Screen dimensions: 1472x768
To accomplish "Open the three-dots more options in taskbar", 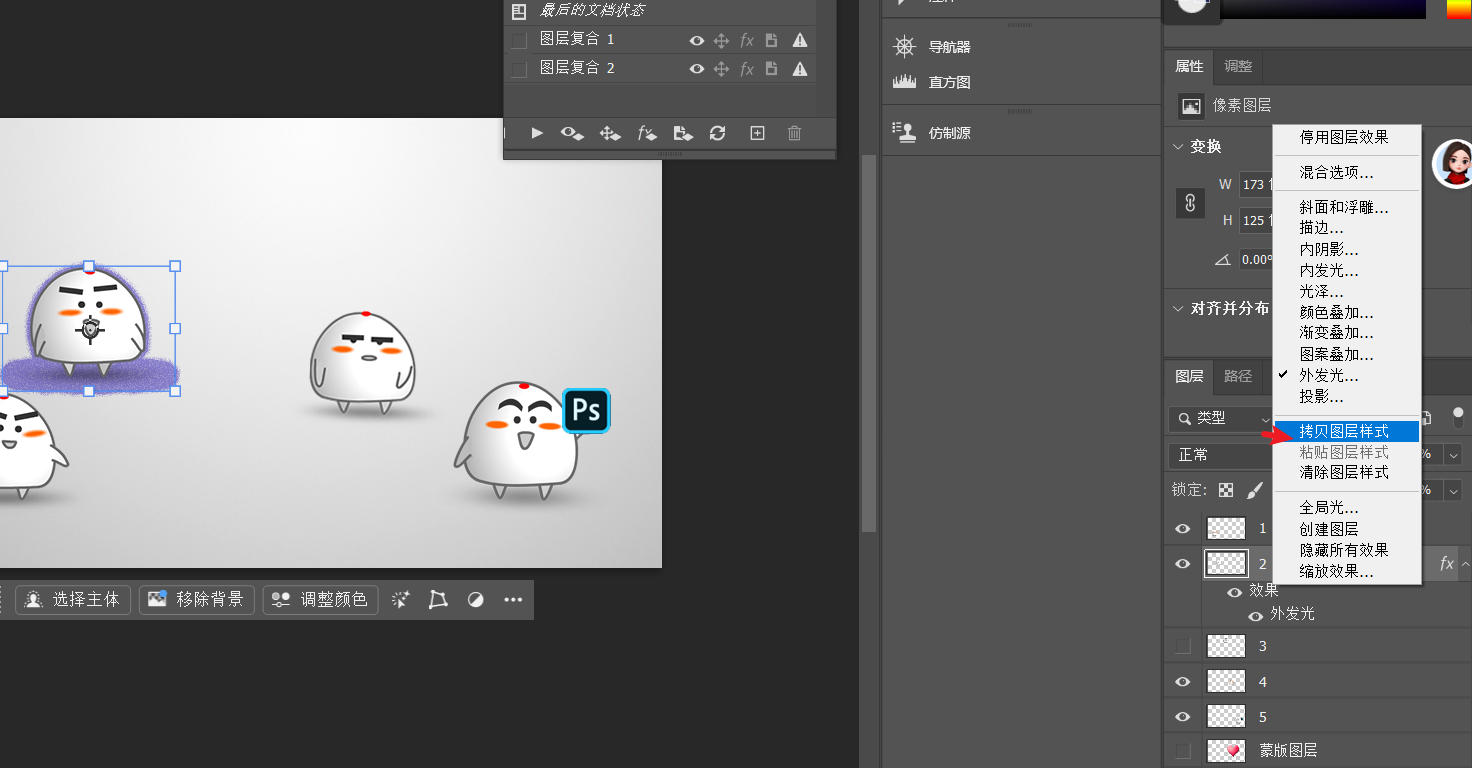I will click(513, 600).
